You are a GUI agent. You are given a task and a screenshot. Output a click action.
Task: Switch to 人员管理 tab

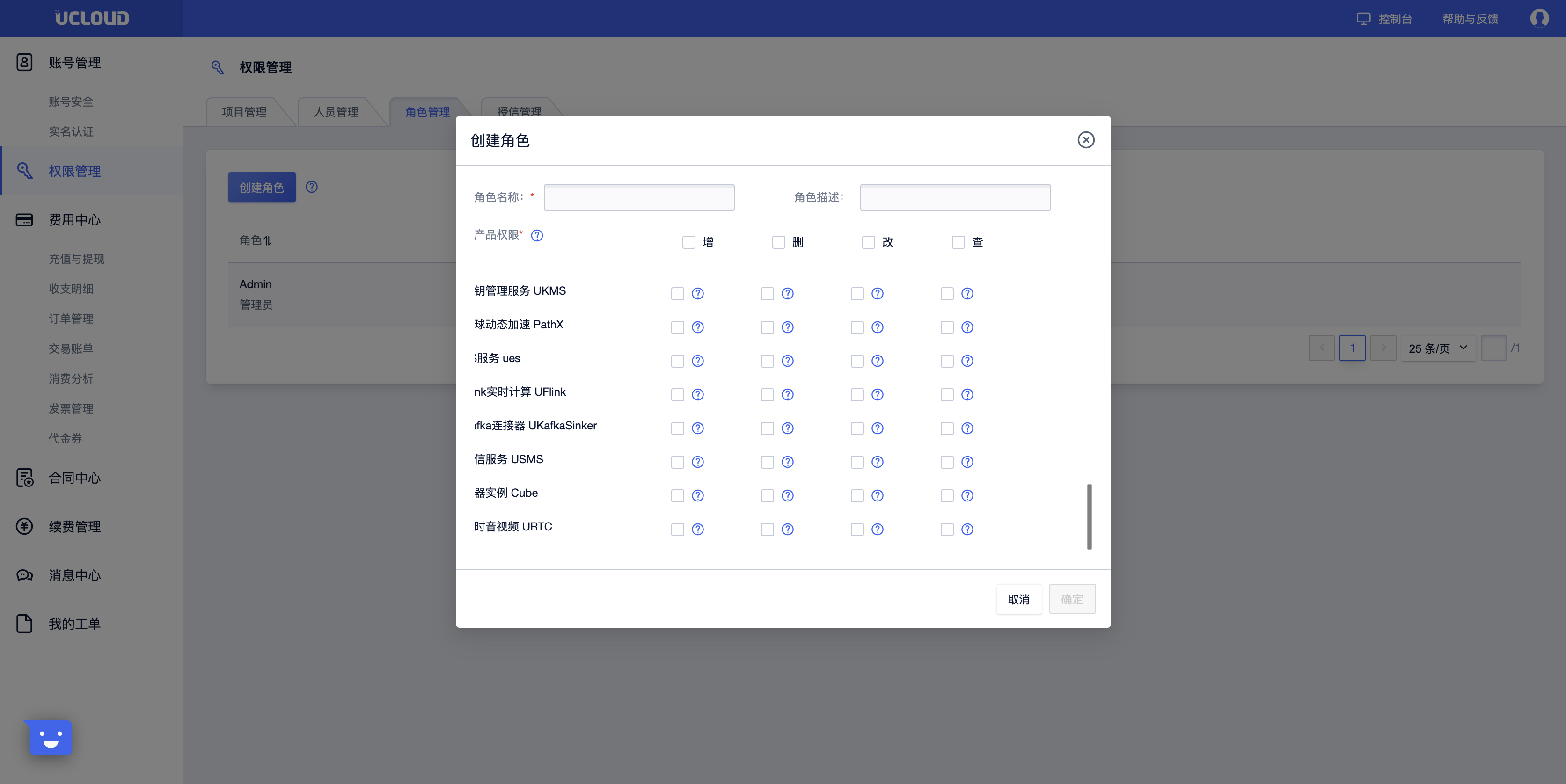point(336,112)
